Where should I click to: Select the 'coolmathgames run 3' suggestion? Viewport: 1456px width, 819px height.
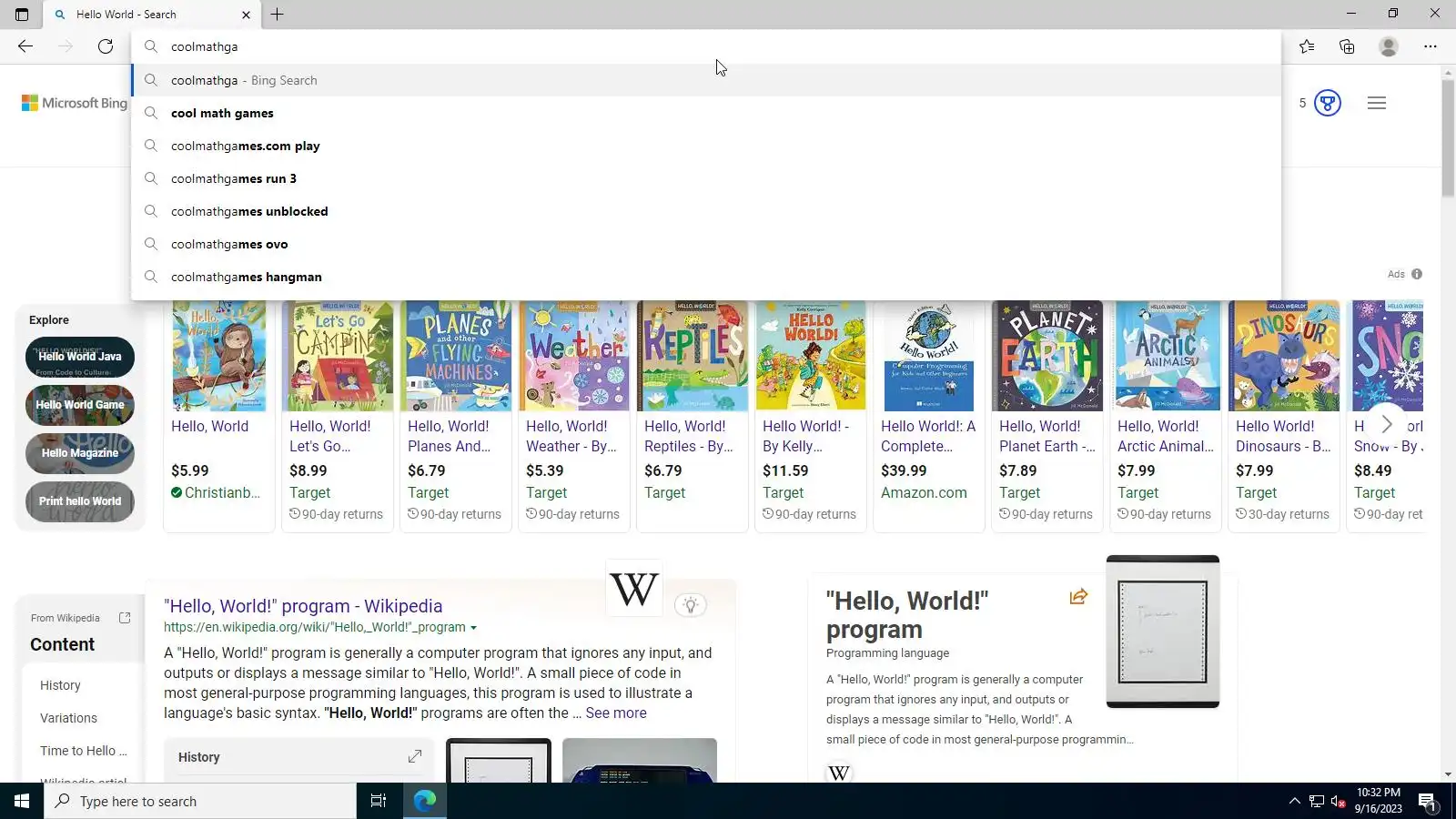706,178
